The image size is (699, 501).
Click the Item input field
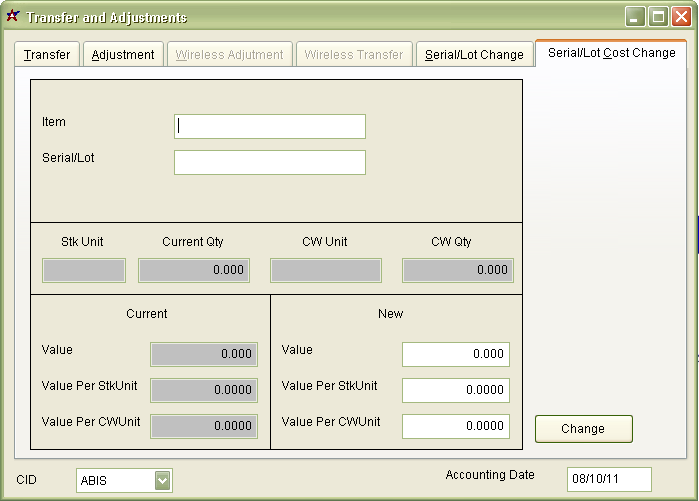(269, 126)
